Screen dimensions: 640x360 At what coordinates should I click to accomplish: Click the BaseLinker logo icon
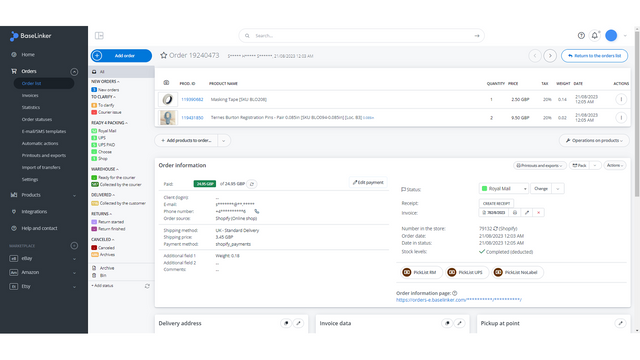pos(13,36)
